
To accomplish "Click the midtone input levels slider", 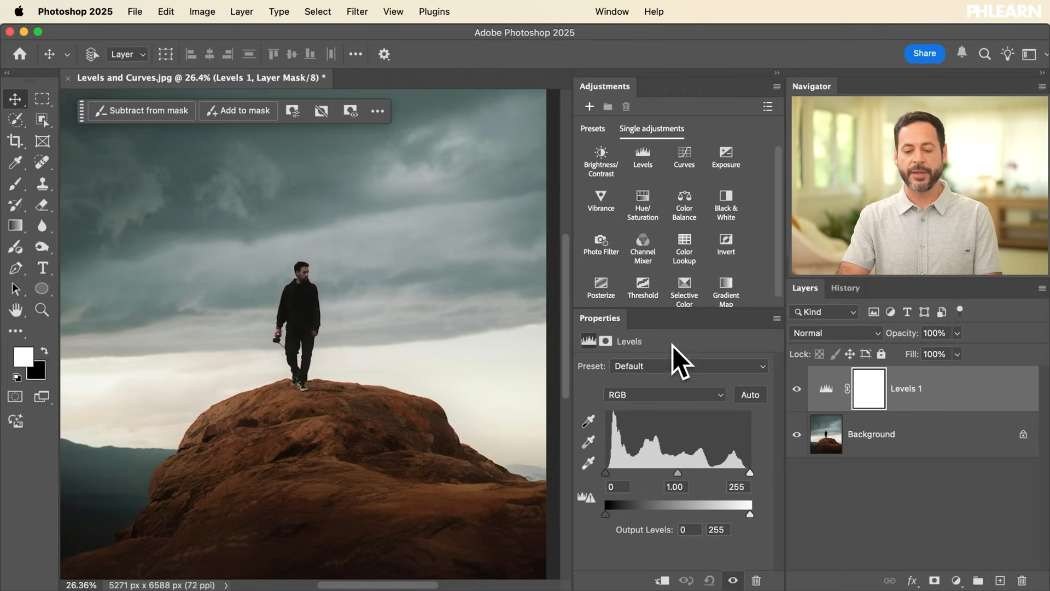I will (x=677, y=473).
